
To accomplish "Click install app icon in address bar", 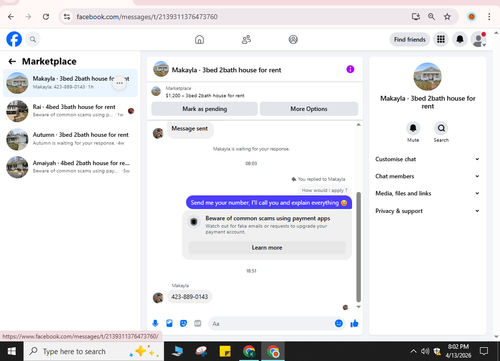I will [x=416, y=17].
